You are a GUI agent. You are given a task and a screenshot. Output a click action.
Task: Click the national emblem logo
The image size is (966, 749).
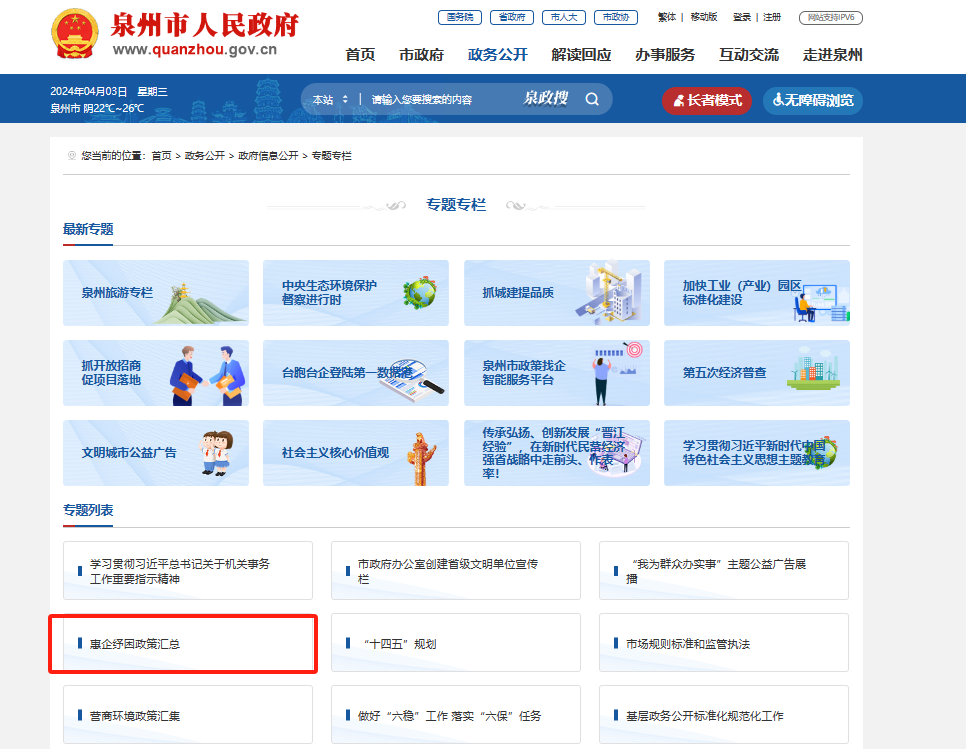[74, 36]
